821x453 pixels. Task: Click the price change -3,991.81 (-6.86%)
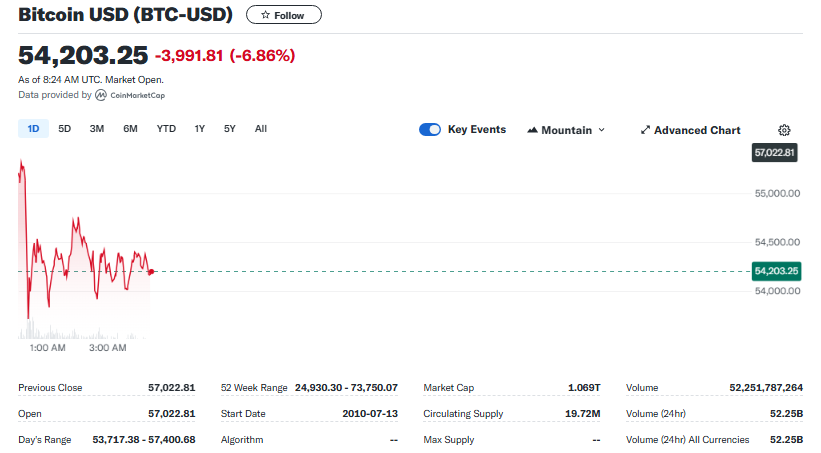[x=225, y=56]
